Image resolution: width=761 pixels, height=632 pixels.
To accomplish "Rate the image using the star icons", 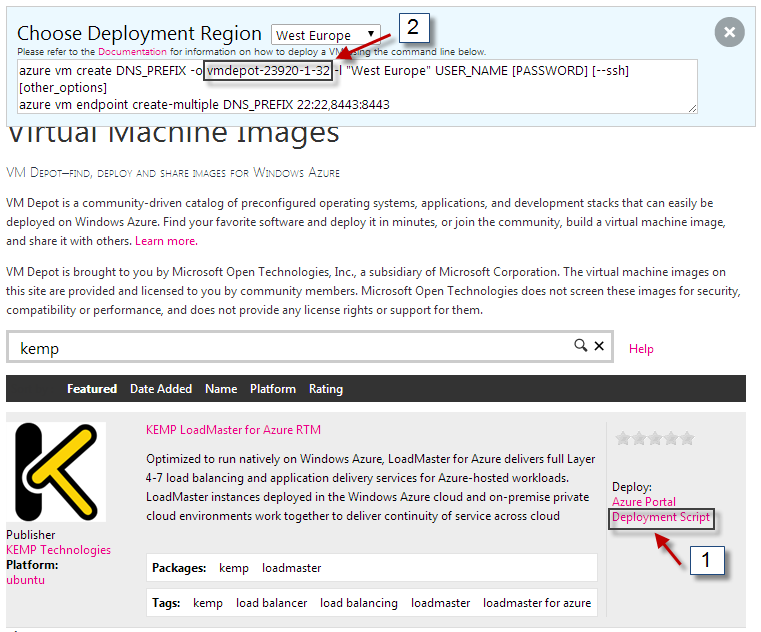I will [654, 438].
